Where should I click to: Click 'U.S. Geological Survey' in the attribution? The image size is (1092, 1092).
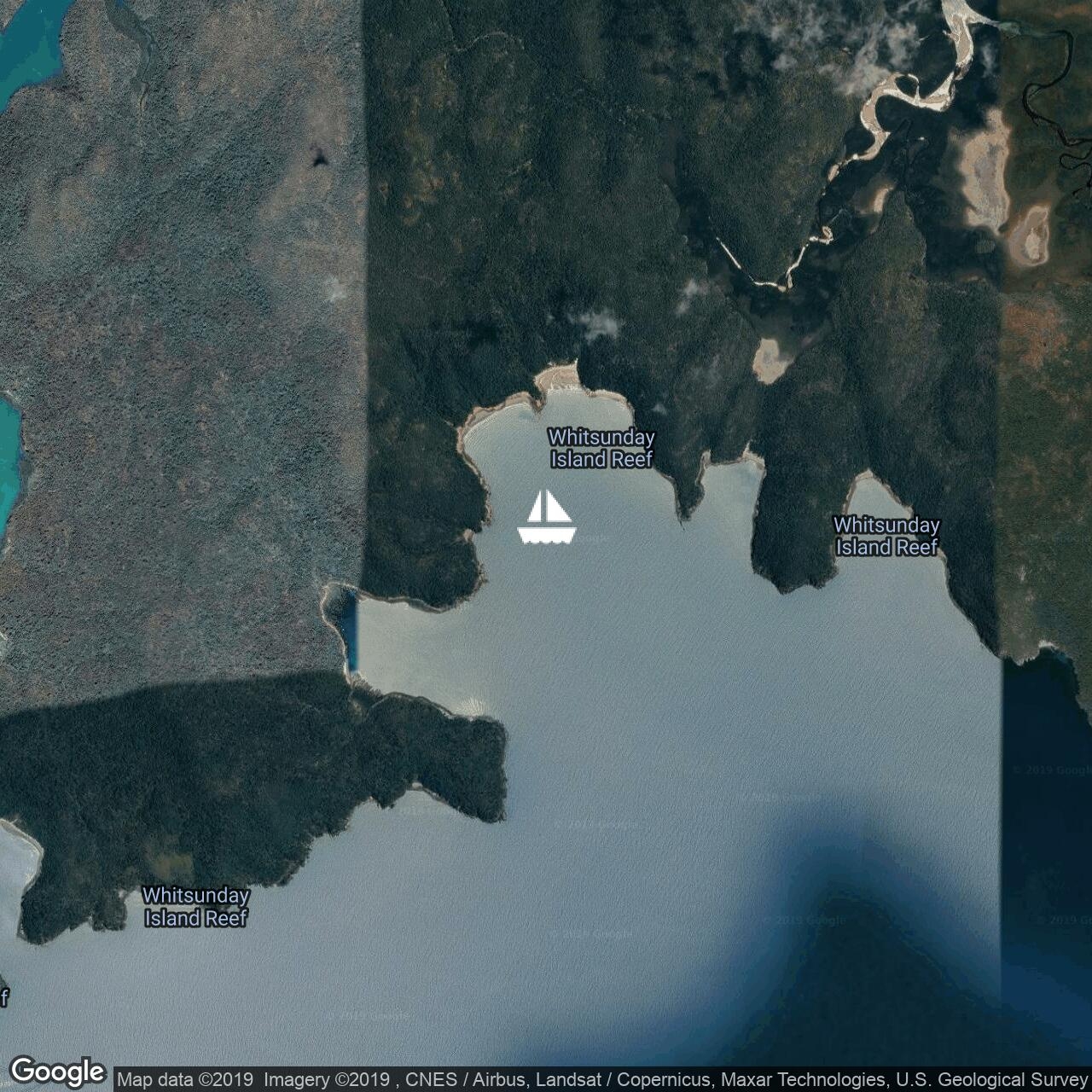pyautogui.click(x=991, y=1080)
